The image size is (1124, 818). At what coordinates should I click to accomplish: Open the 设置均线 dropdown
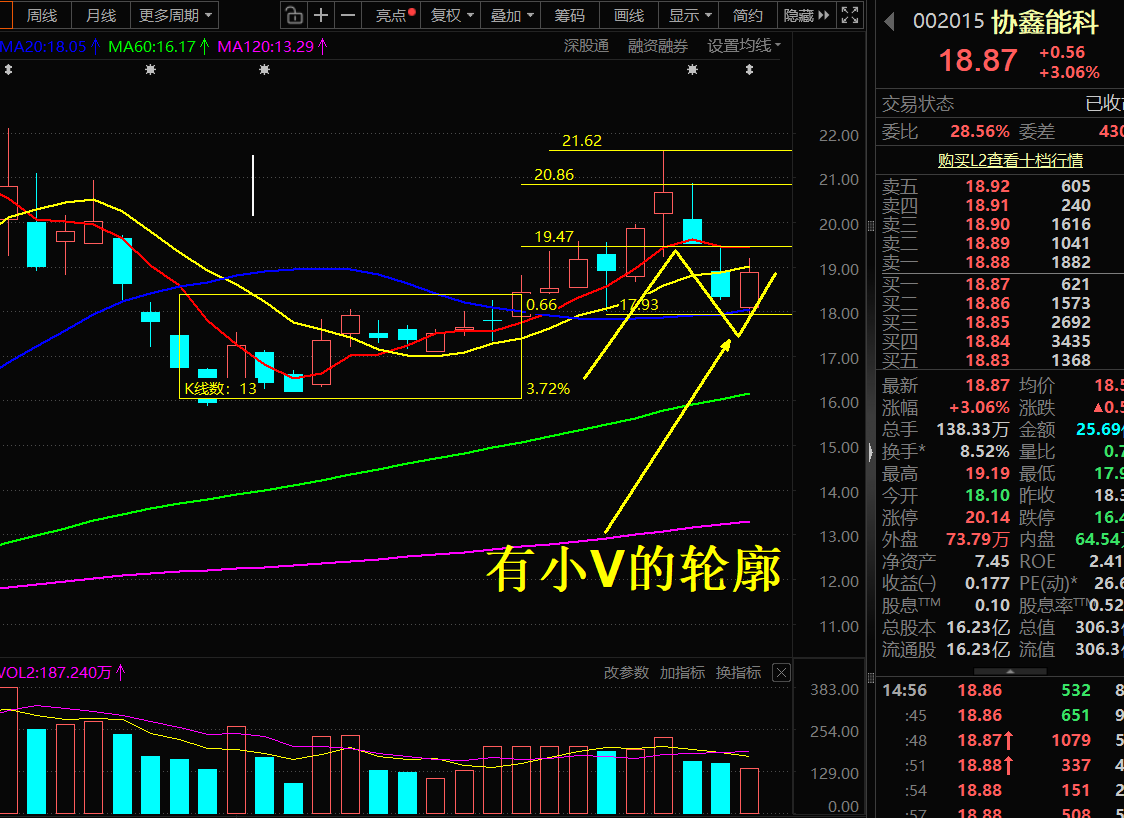pyautogui.click(x=744, y=46)
